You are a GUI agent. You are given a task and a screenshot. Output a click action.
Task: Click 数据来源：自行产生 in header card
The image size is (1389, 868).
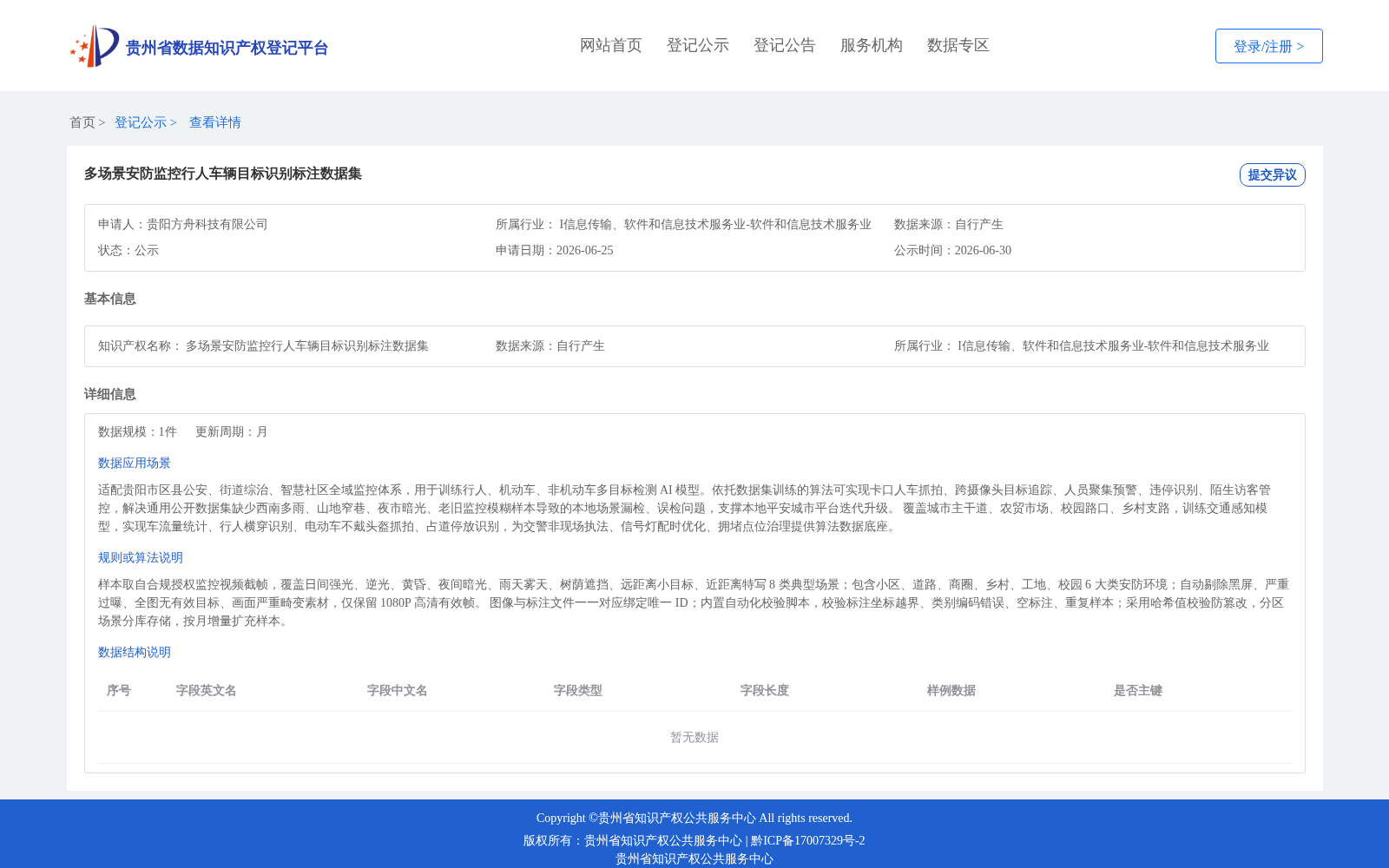point(949,224)
